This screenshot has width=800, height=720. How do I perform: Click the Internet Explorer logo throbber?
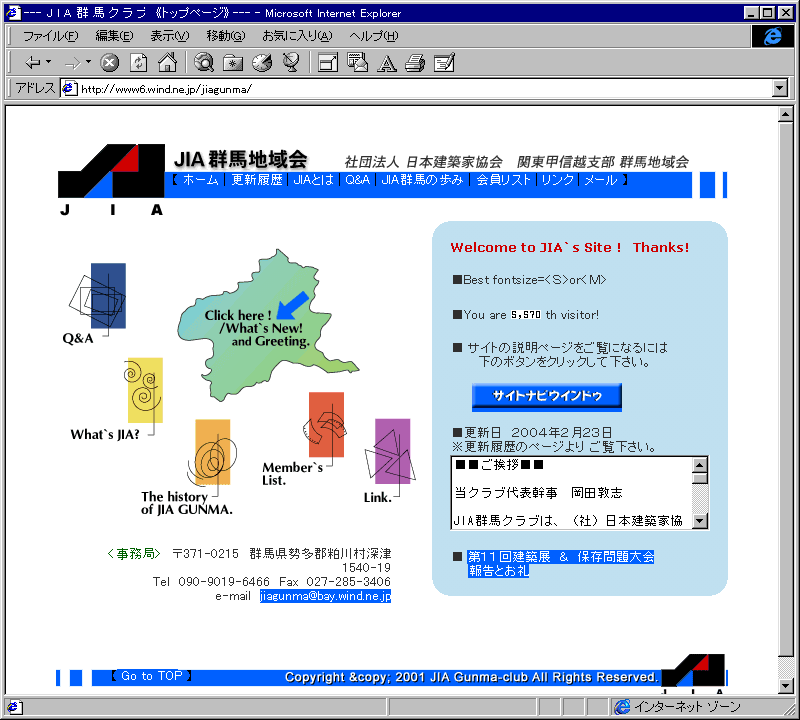(772, 36)
